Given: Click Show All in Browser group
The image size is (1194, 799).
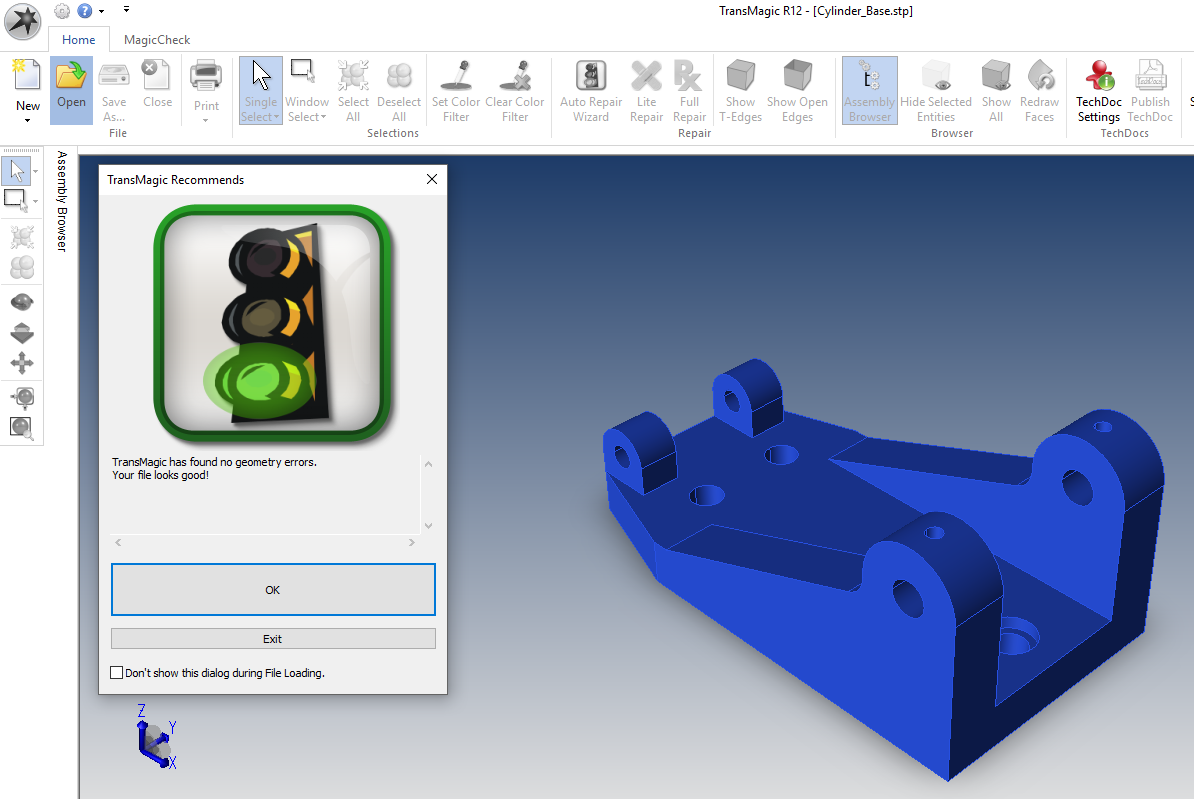Looking at the screenshot, I should pos(996,90).
